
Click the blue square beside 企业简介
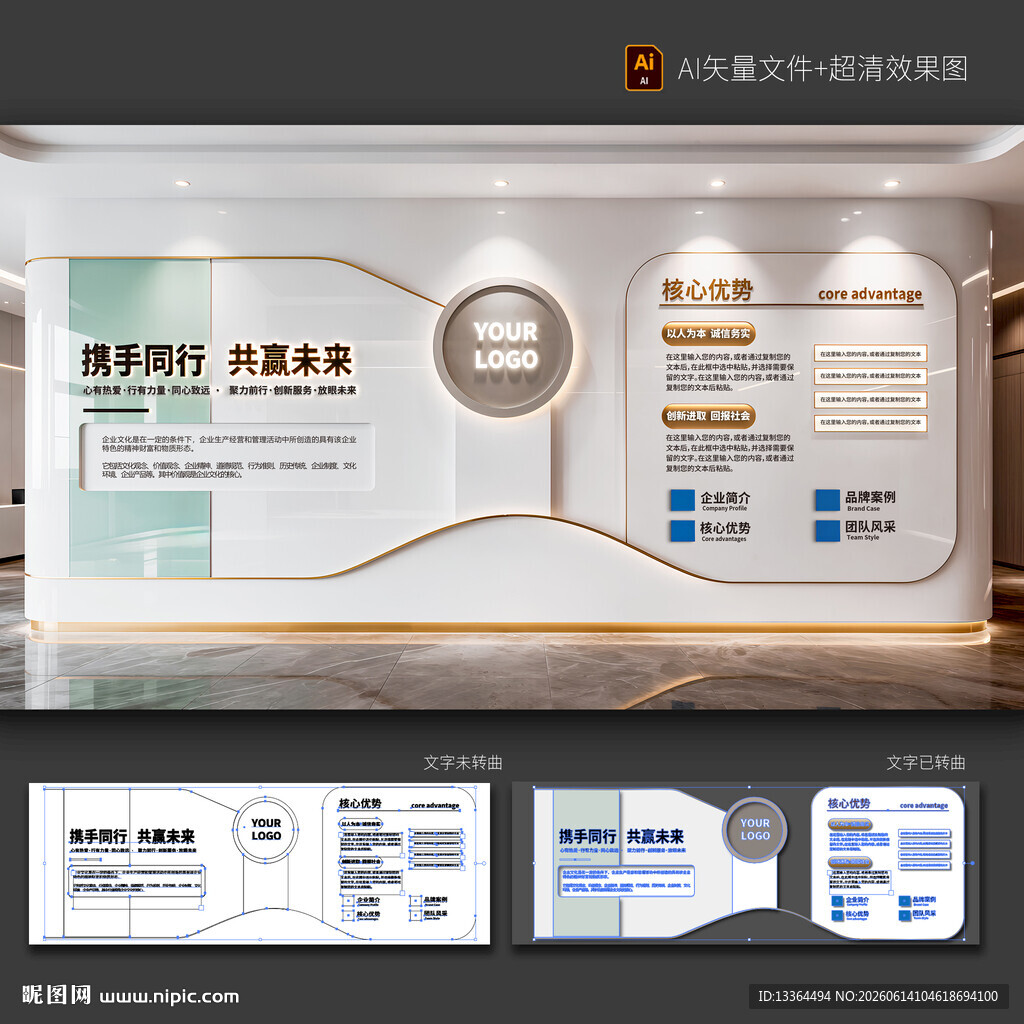point(682,500)
